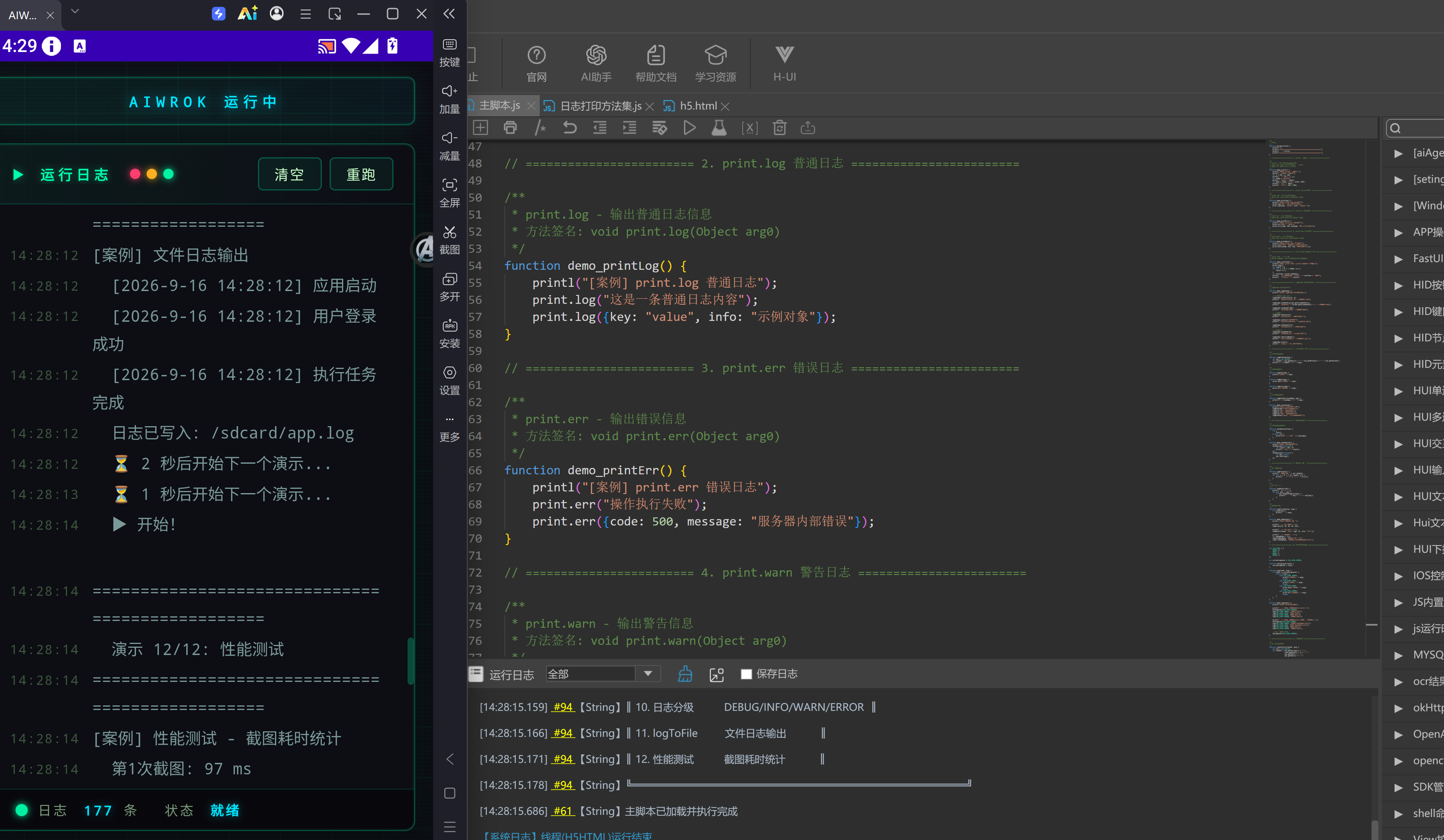Open the H-UI tool

point(784,63)
